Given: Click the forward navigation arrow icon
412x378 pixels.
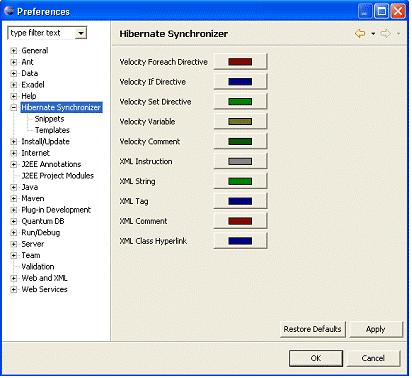Looking at the screenshot, I should click(386, 33).
